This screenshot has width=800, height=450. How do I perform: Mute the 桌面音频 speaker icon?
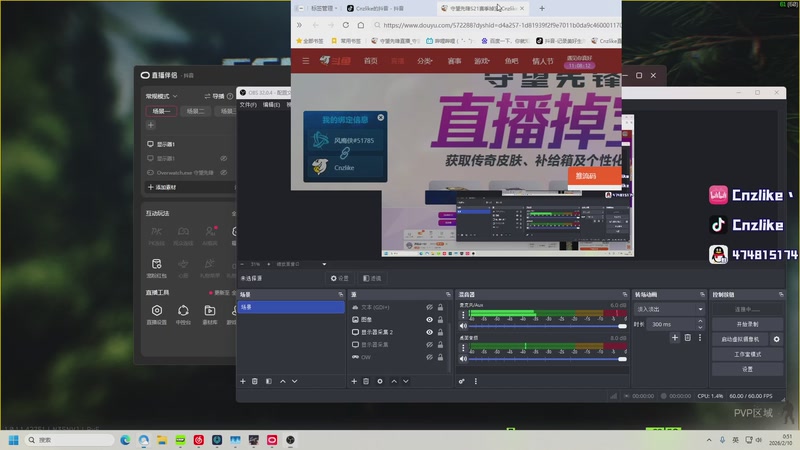click(x=463, y=359)
